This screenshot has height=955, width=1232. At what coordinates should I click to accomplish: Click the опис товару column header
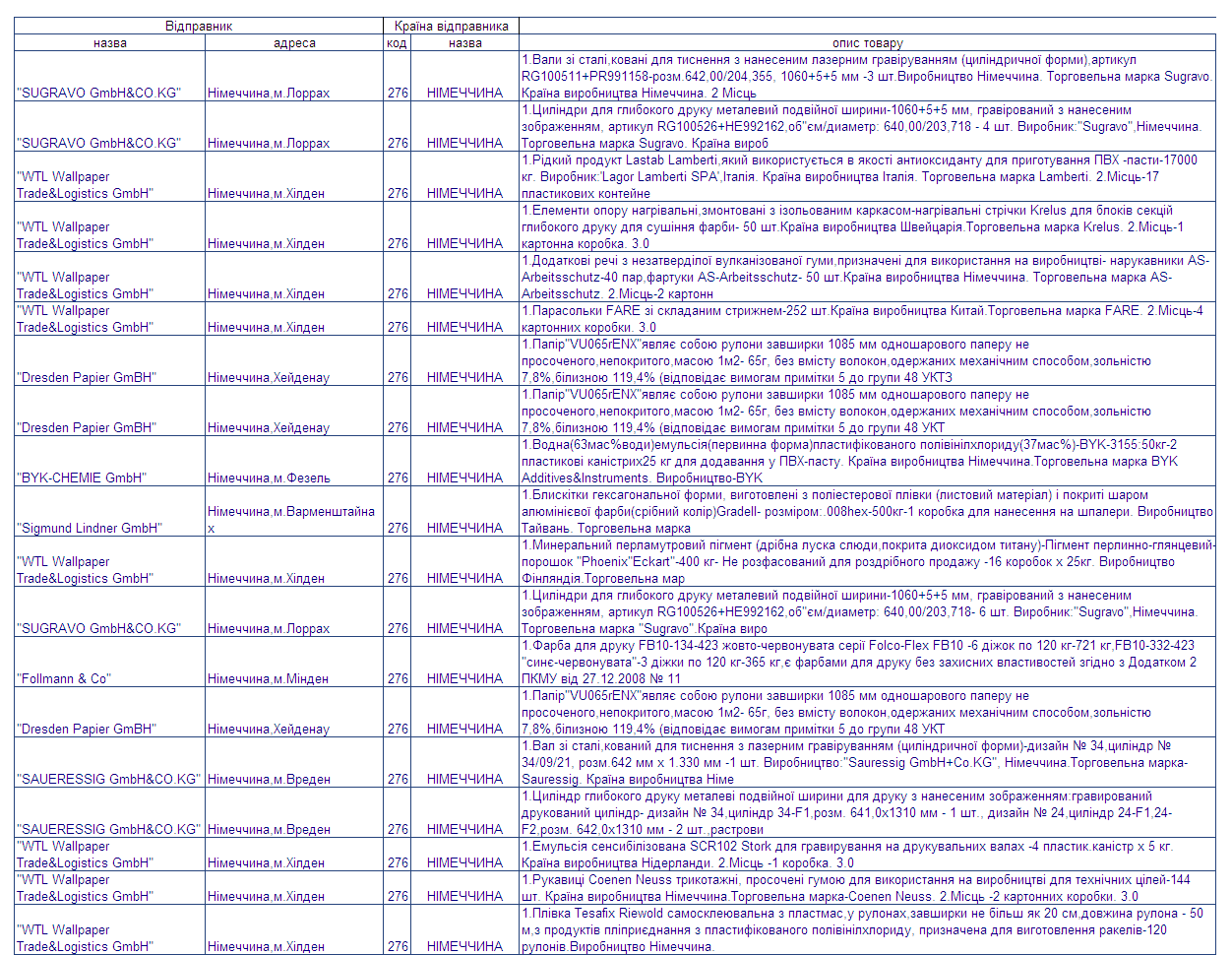867,43
